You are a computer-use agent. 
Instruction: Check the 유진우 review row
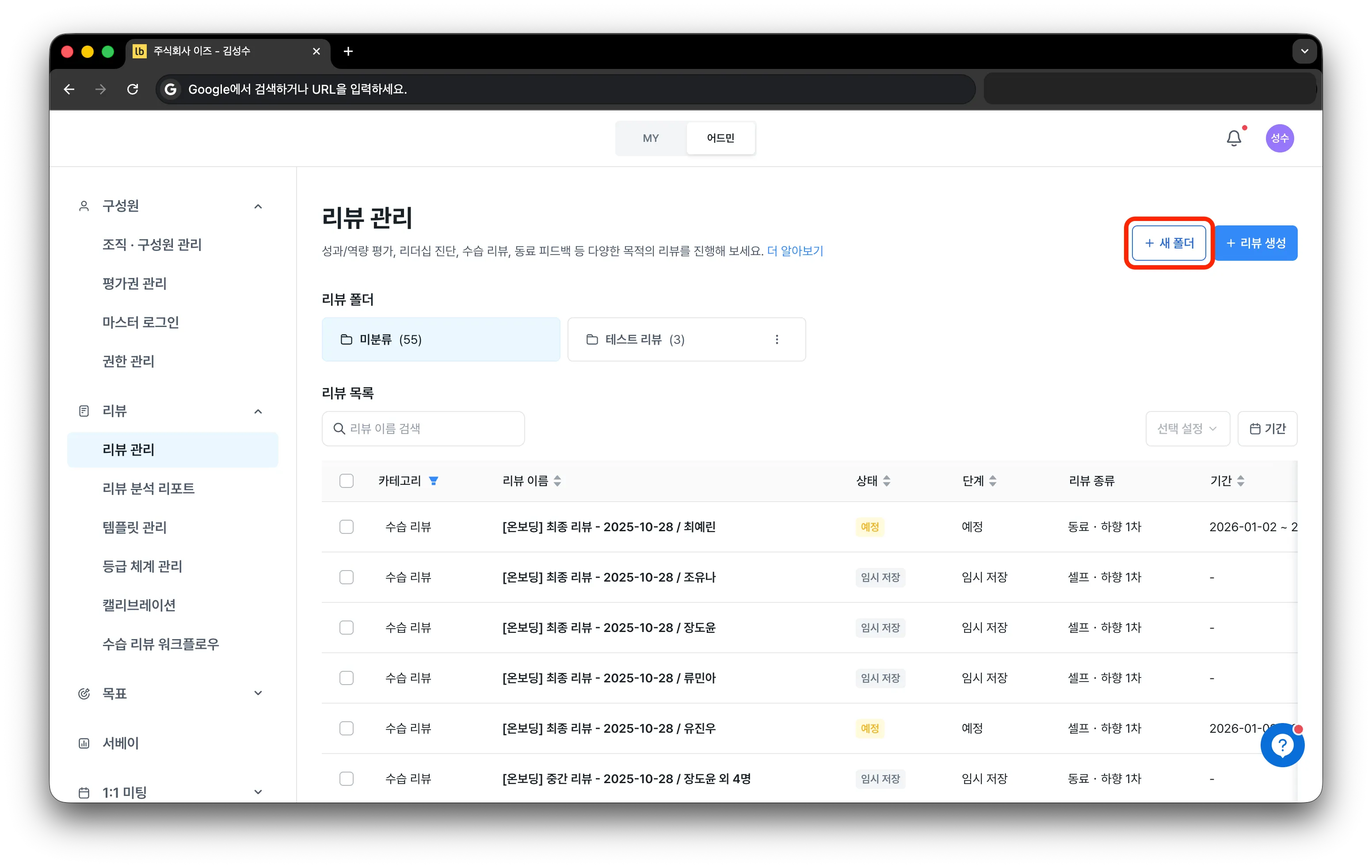pos(347,728)
